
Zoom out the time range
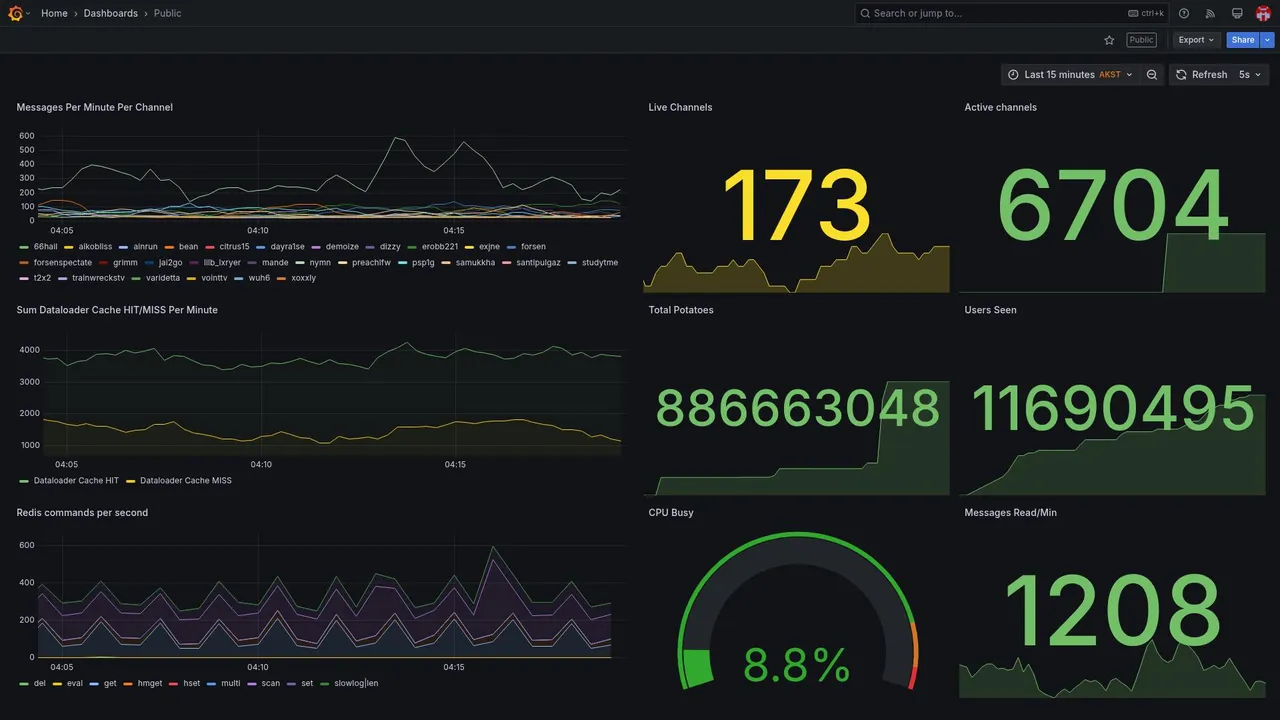point(1152,75)
